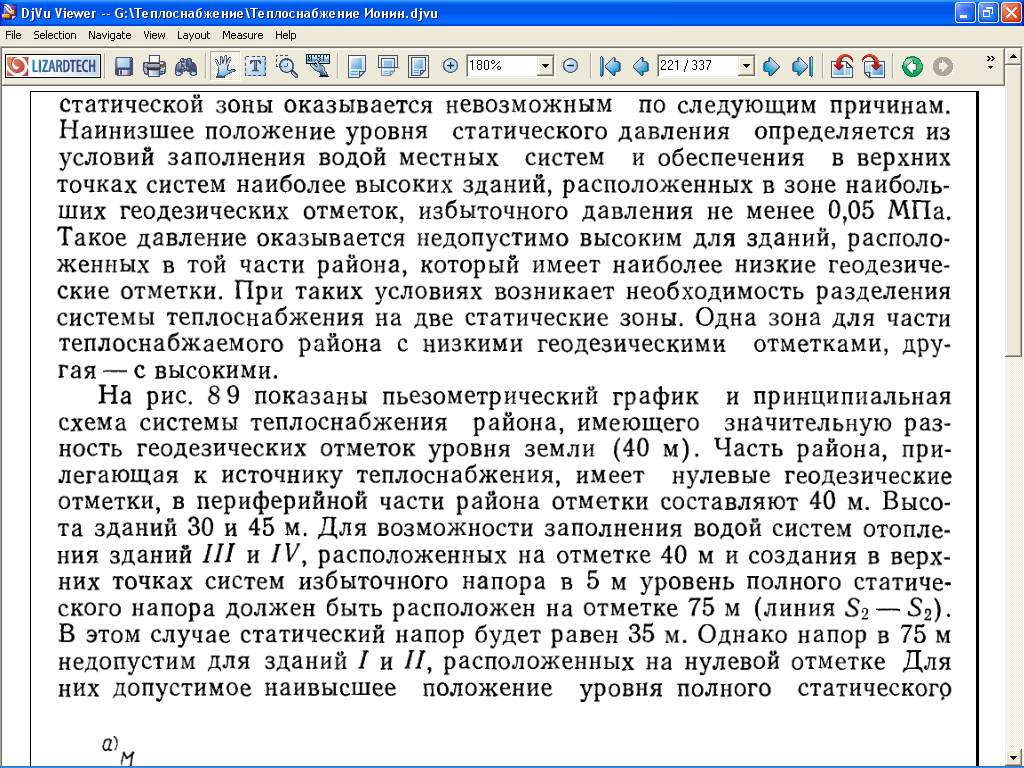Click the text "(40 м)" in the paragraph

[x=656, y=449]
